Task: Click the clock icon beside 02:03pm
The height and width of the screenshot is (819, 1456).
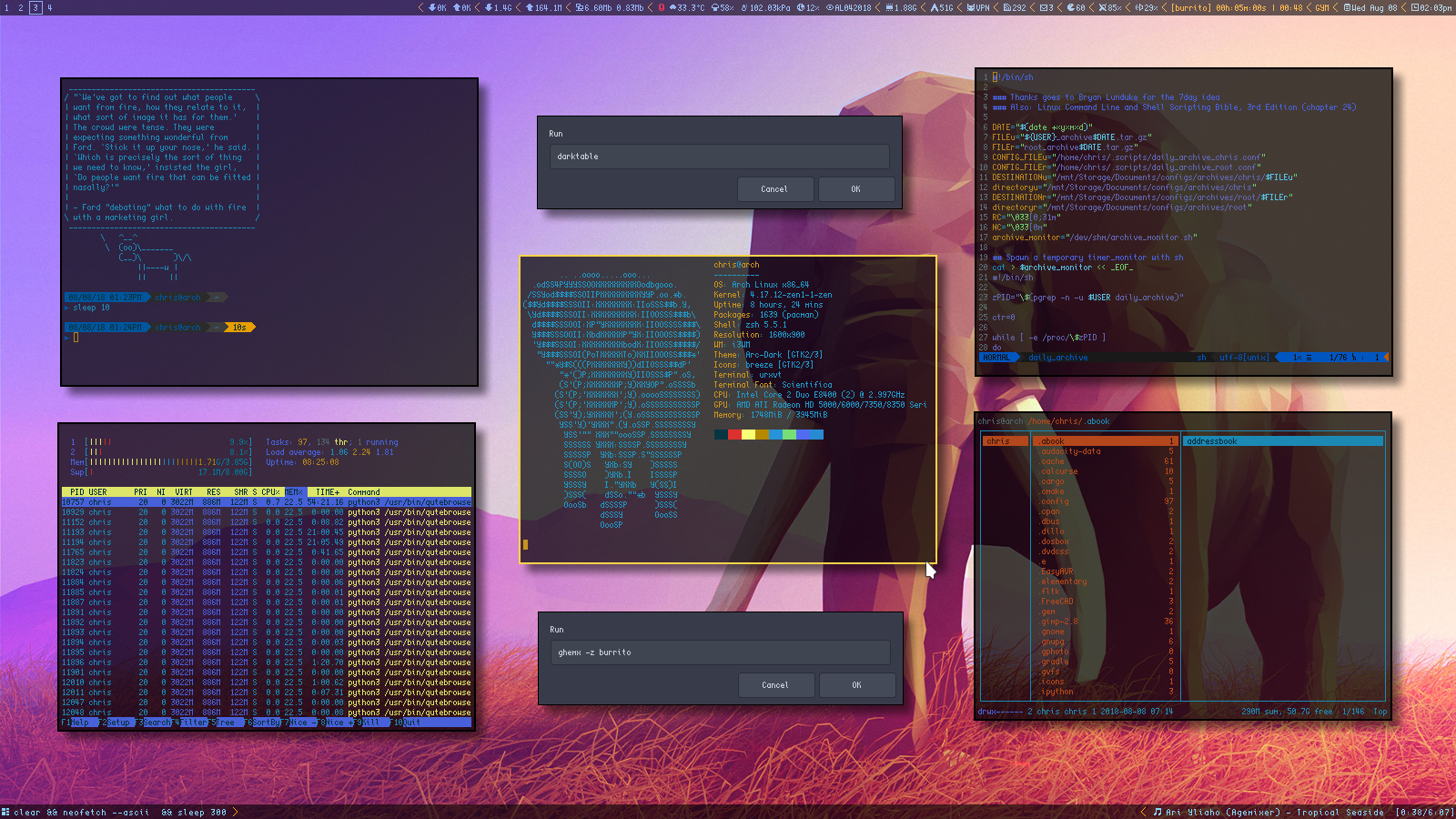Action: tap(1416, 7)
